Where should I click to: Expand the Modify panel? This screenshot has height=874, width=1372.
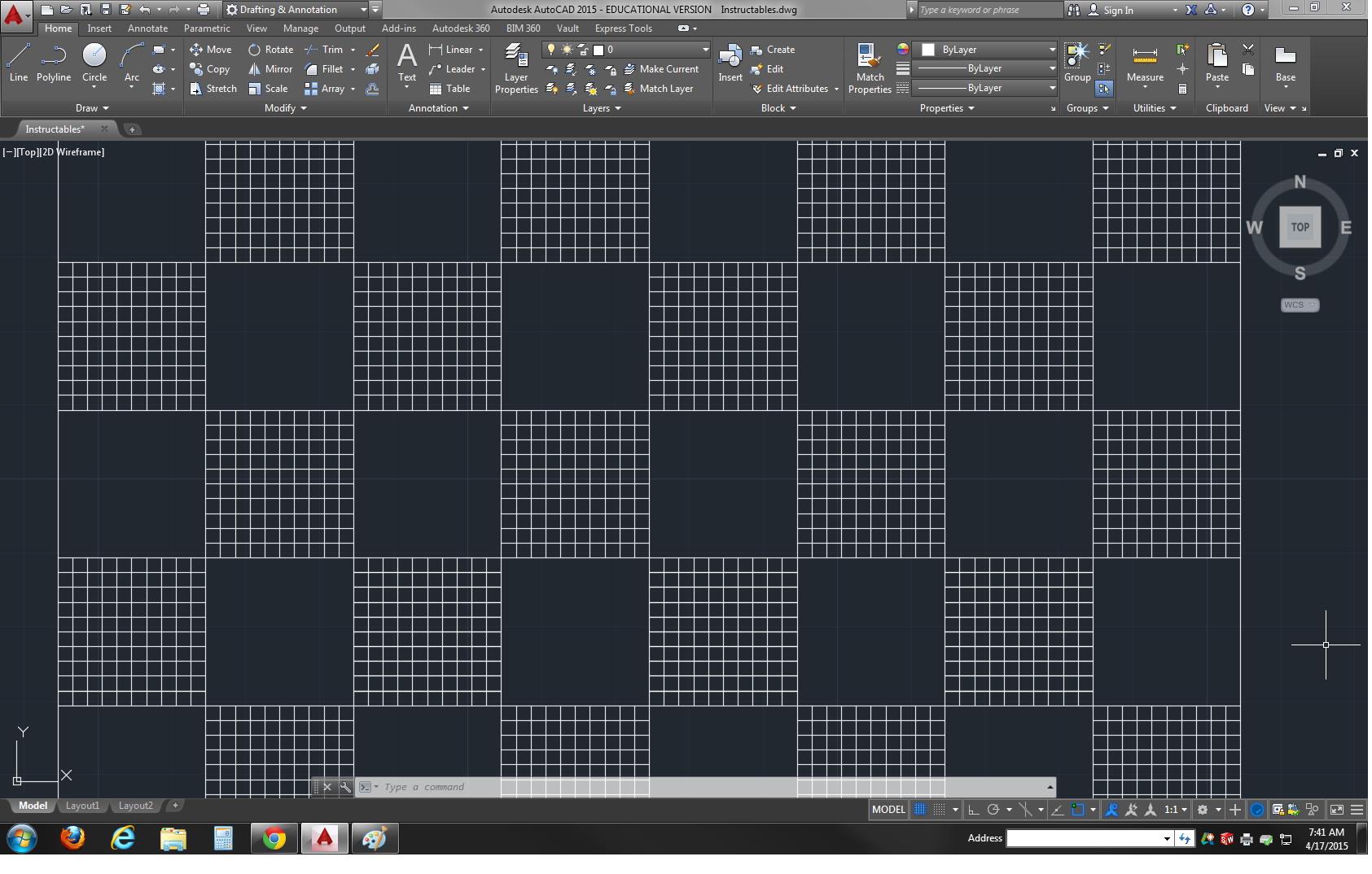tap(286, 108)
